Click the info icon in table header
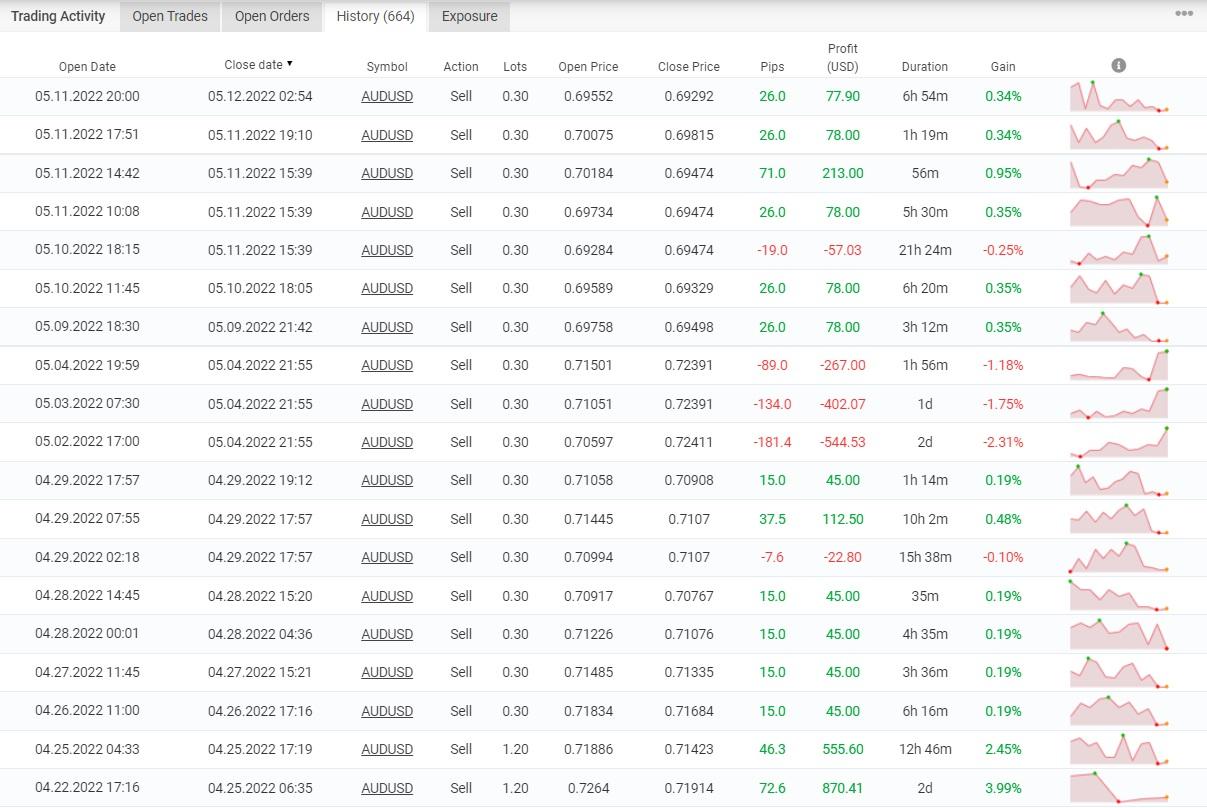The width and height of the screenshot is (1207, 808). point(1119,66)
